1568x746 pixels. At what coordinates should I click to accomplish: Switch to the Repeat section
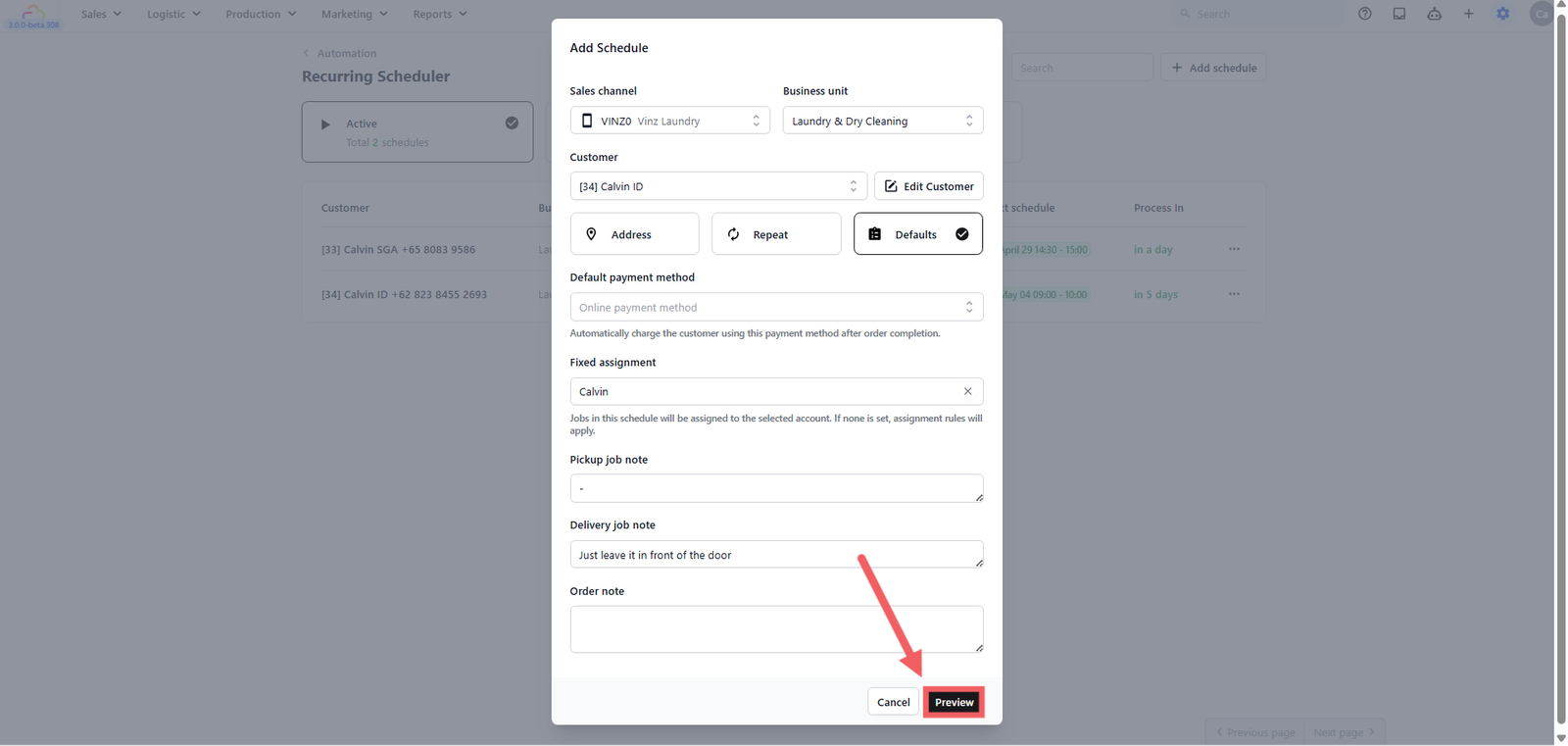[x=776, y=234]
